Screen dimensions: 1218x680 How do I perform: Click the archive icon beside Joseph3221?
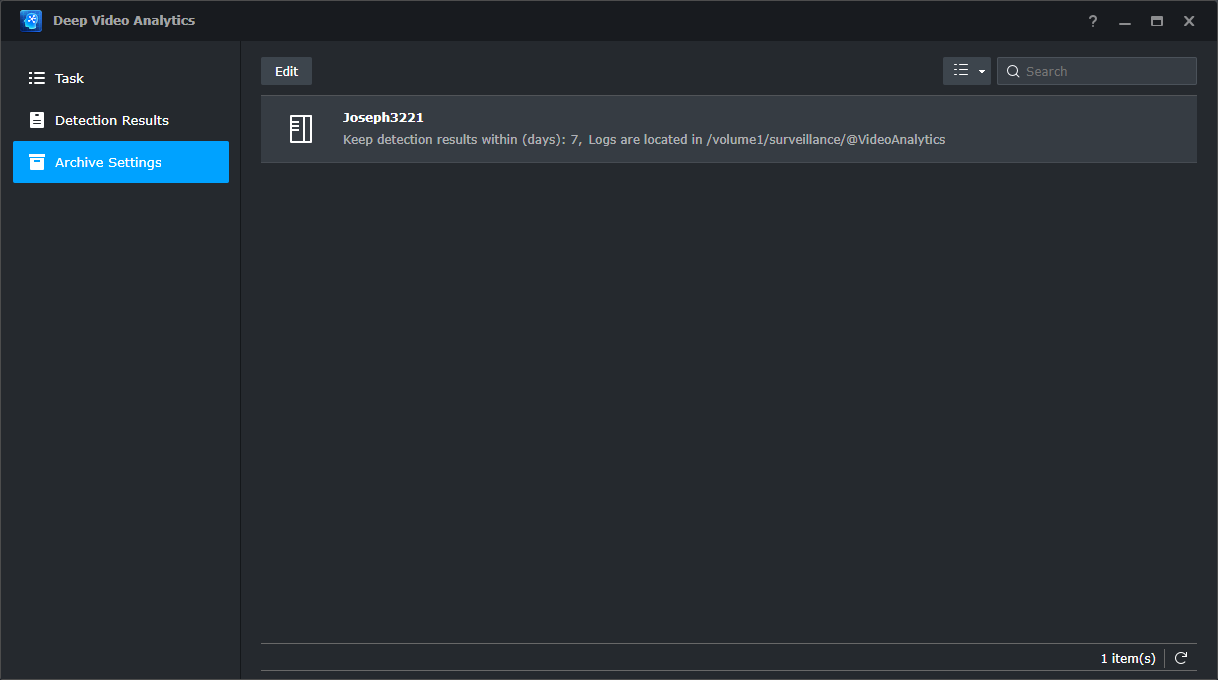tap(300, 129)
